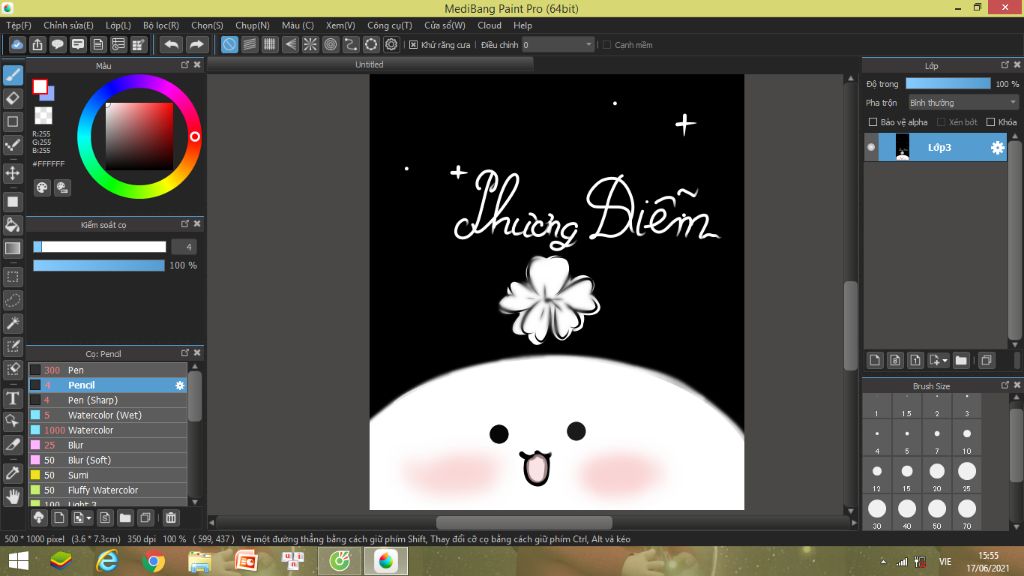Image resolution: width=1024 pixels, height=576 pixels.
Task: Choose brush size 10 preset
Action: pyautogui.click(x=967, y=438)
